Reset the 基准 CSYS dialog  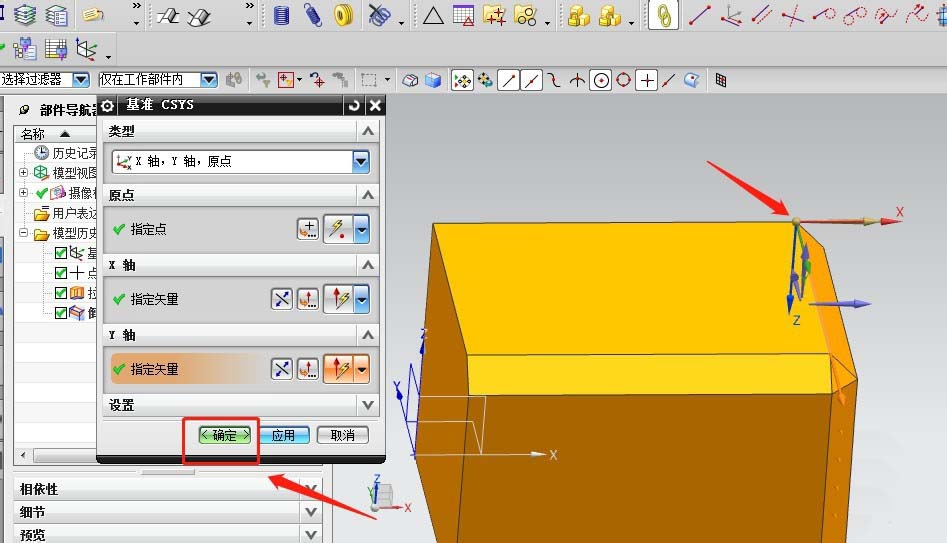point(354,106)
